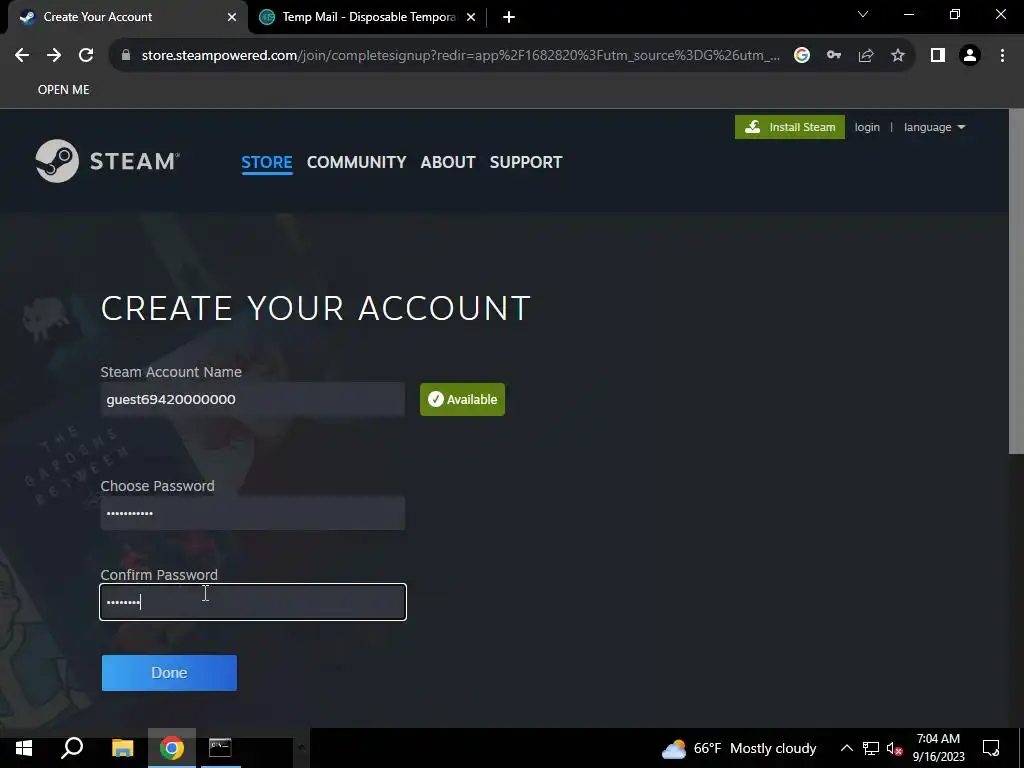Bookmark this page with the star icon
This screenshot has width=1024, height=768.
898,56
